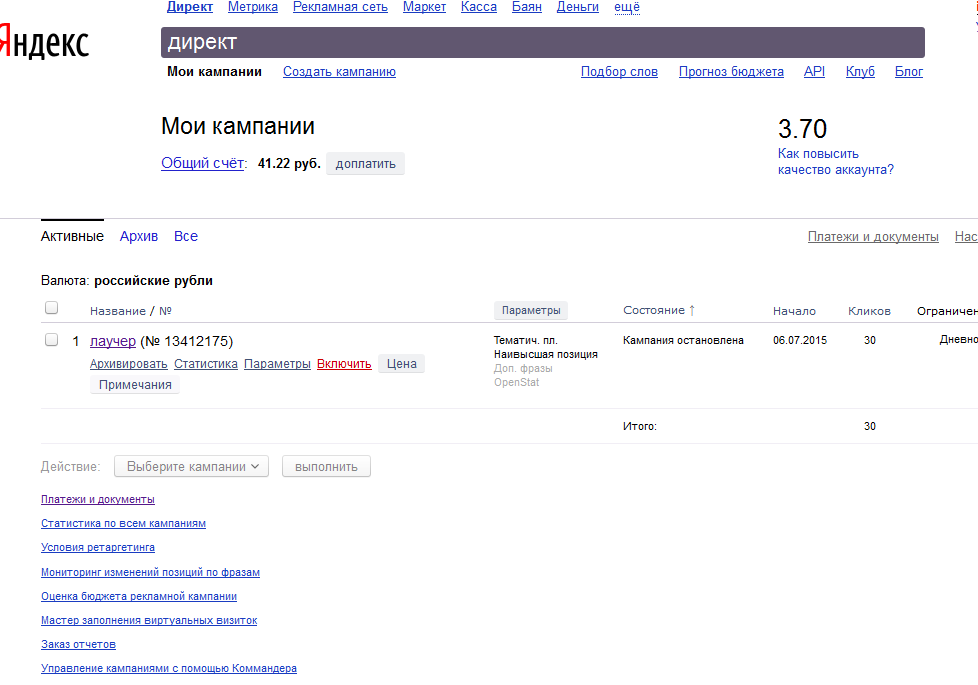Click the директ title bar
Viewport: 978px width, 685px height.
pyautogui.click(x=543, y=42)
